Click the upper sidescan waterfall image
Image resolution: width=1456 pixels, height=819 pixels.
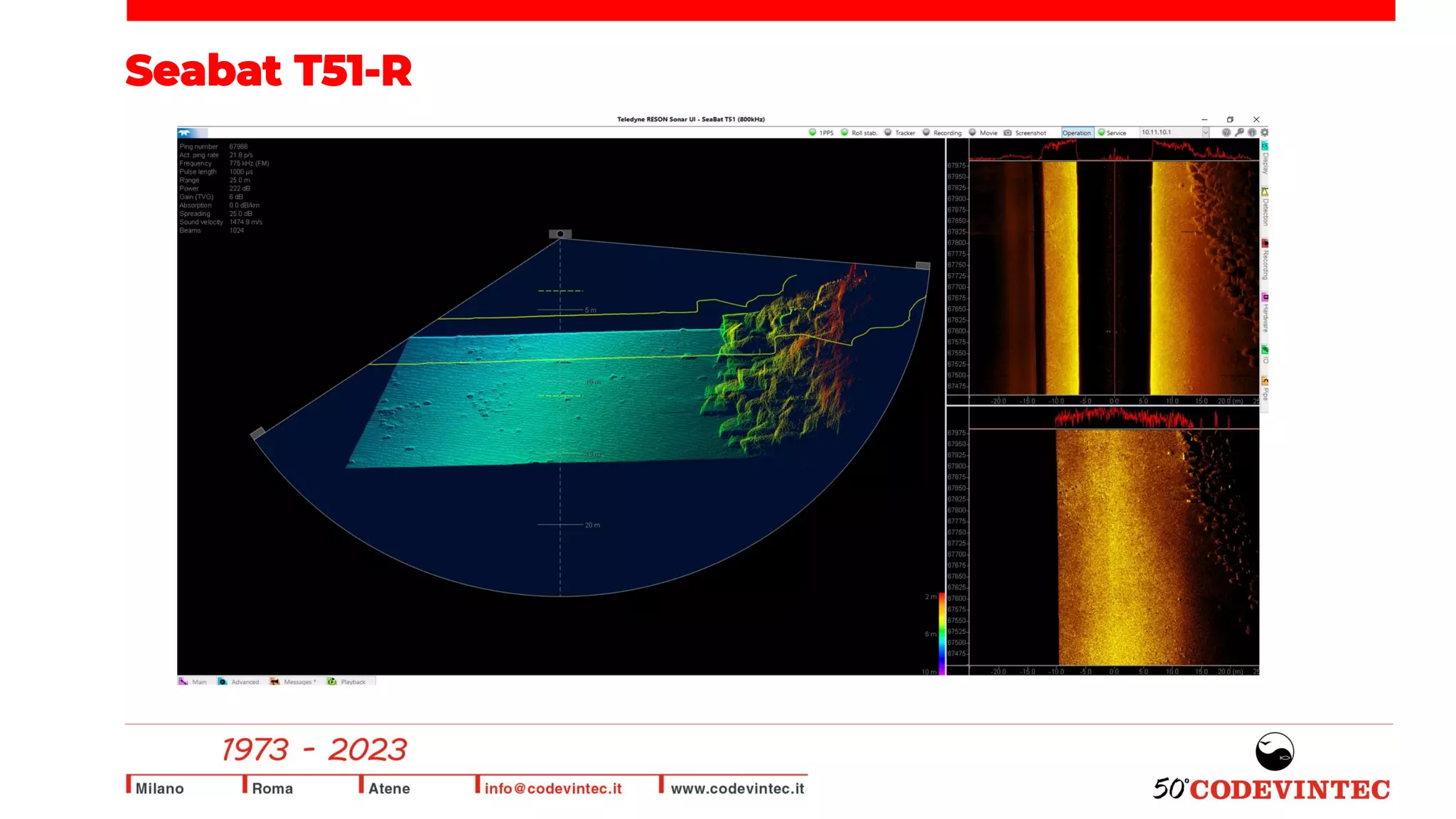click(x=1114, y=277)
